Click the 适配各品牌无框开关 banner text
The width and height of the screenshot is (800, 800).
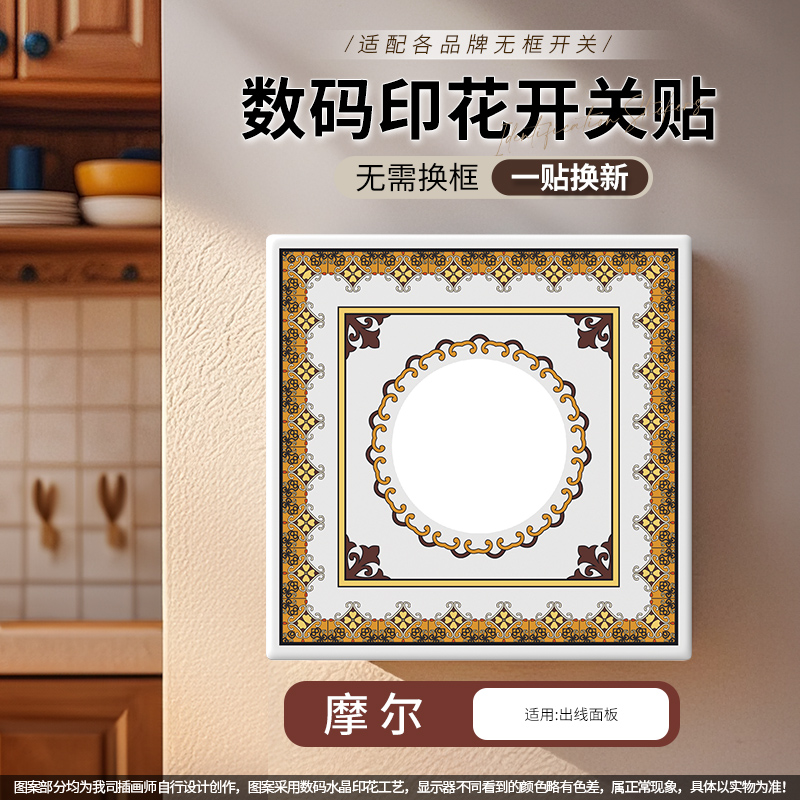pos(478,44)
